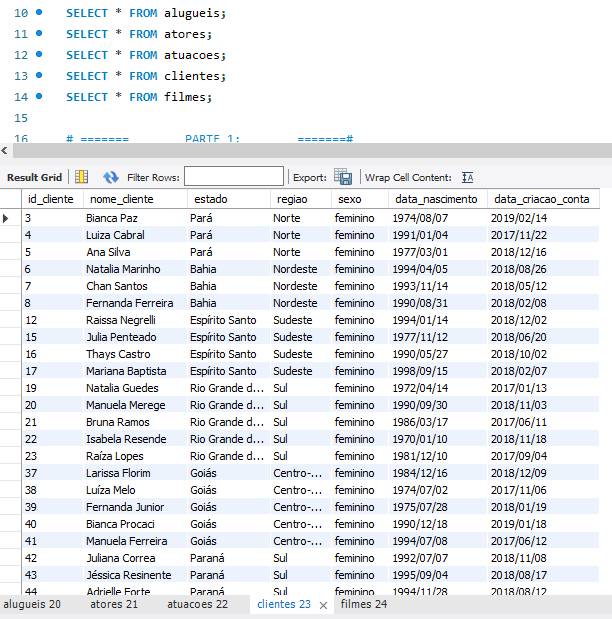Type in the Filter Rows field
This screenshot has width=612, height=619.
click(x=233, y=177)
